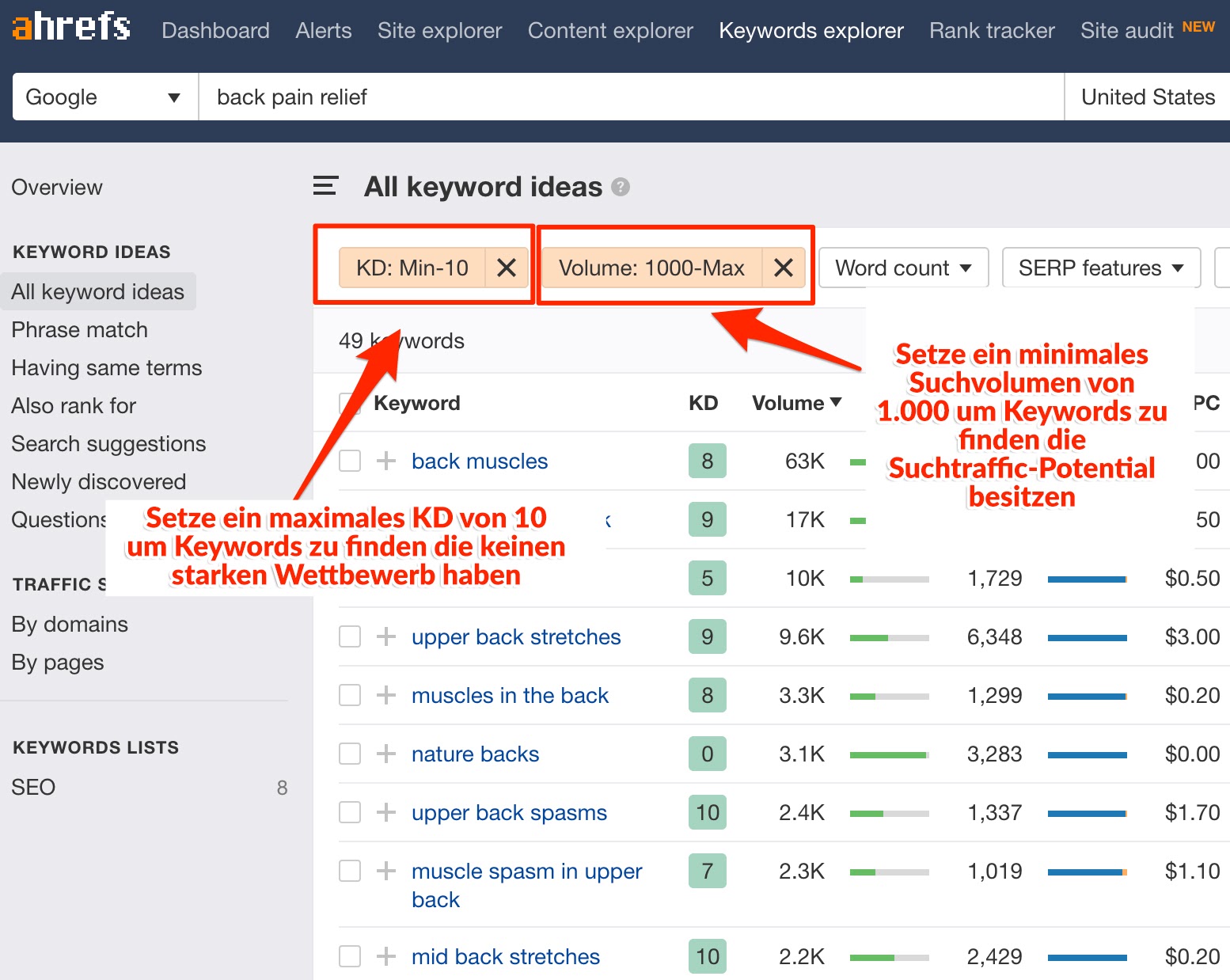Click the ahrefs logo

[71, 27]
